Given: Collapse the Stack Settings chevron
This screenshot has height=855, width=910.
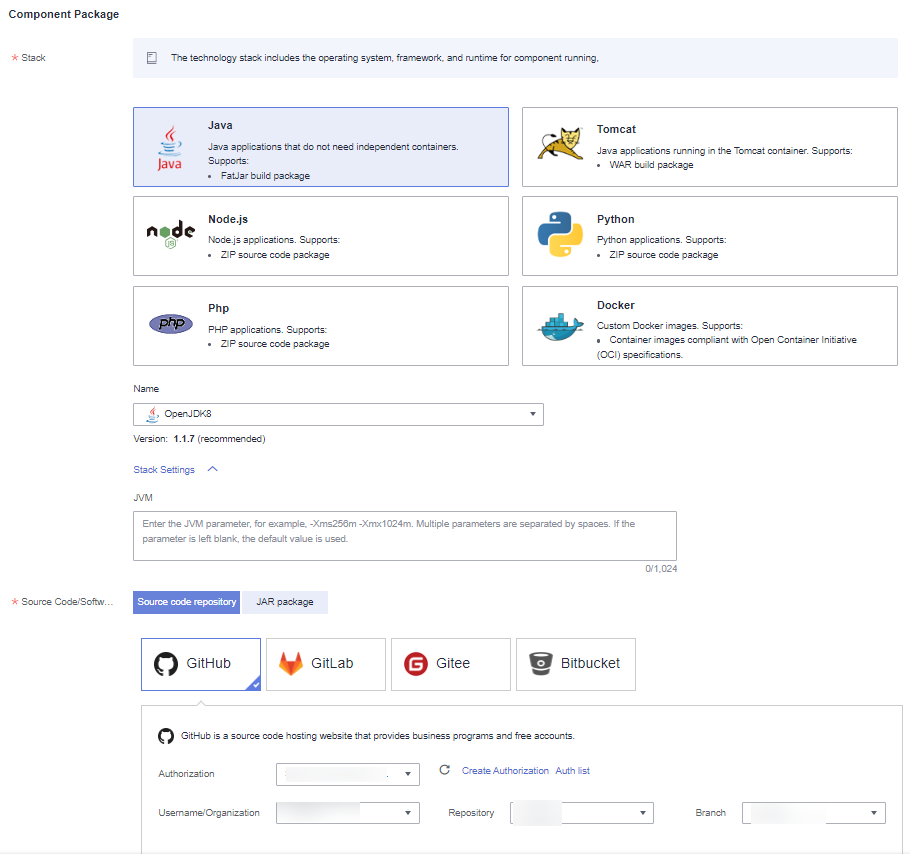Looking at the screenshot, I should click(212, 470).
